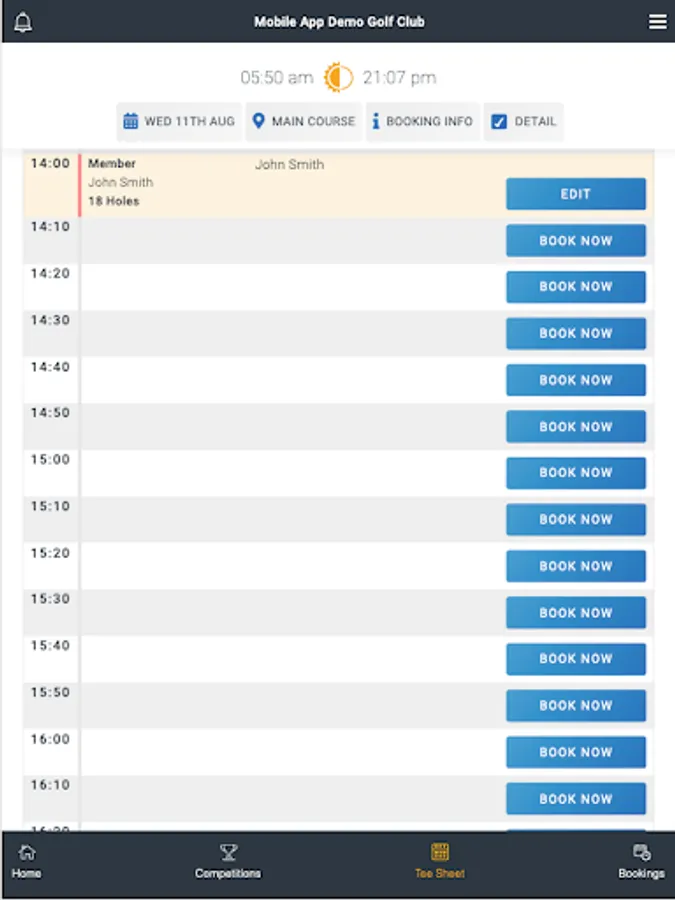Click the map pin location icon

[x=258, y=121]
